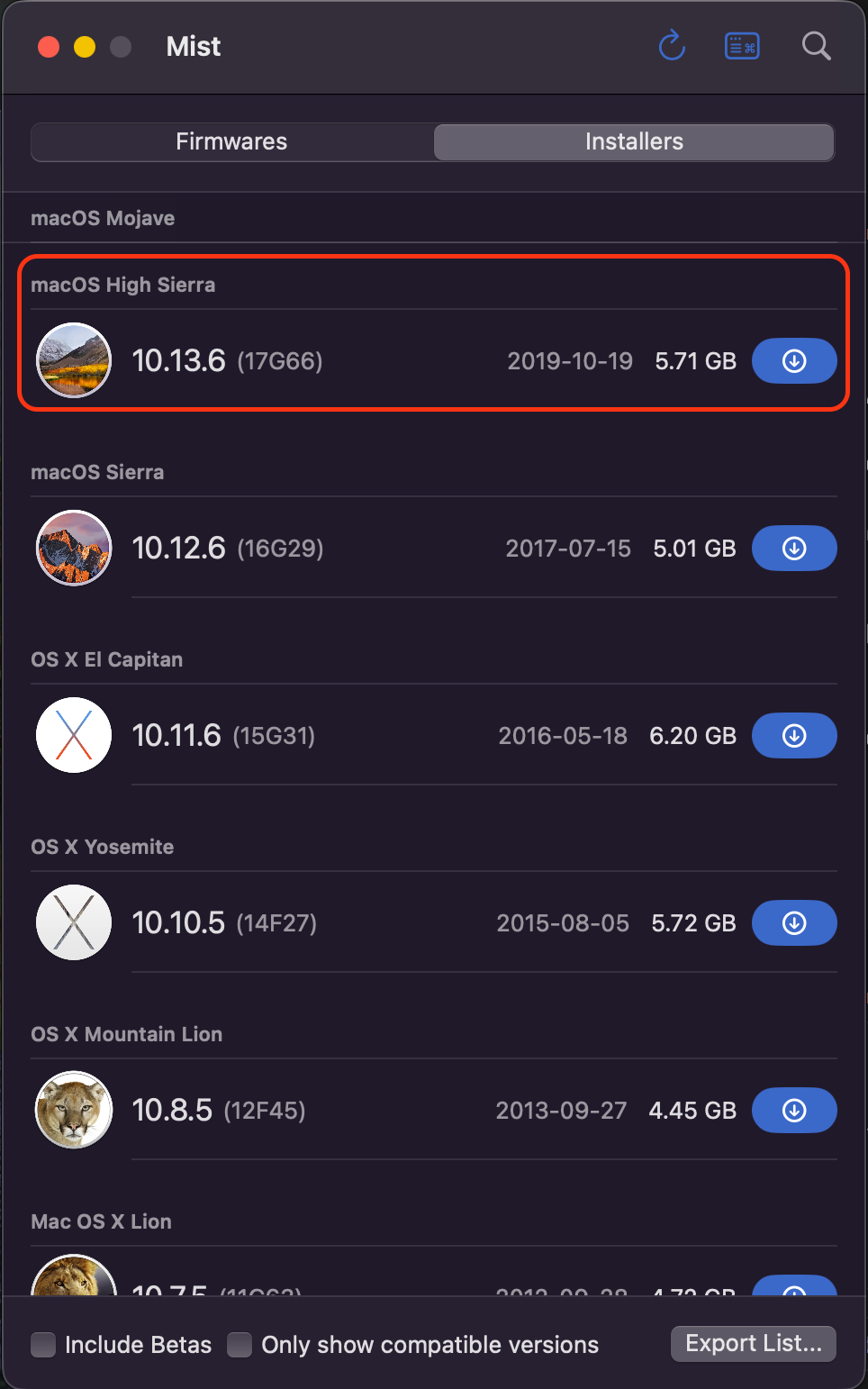This screenshot has height=1389, width=868.
Task: Click the yellow minimize window button
Action: click(85, 47)
